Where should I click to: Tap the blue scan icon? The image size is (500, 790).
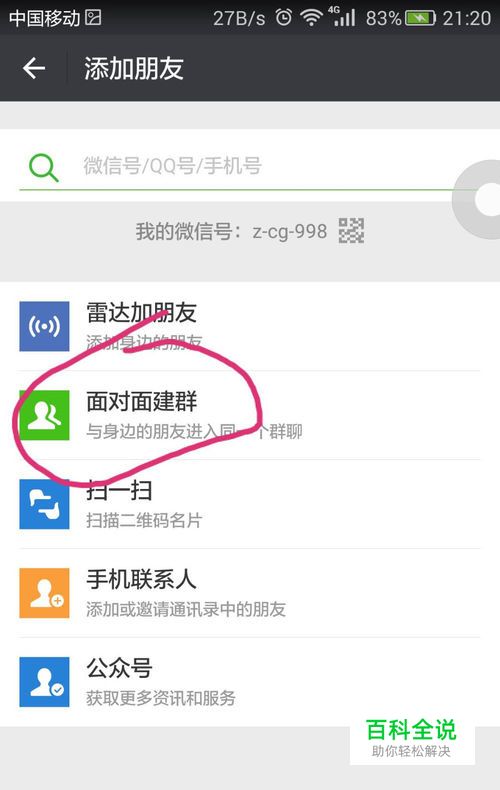pyautogui.click(x=44, y=504)
